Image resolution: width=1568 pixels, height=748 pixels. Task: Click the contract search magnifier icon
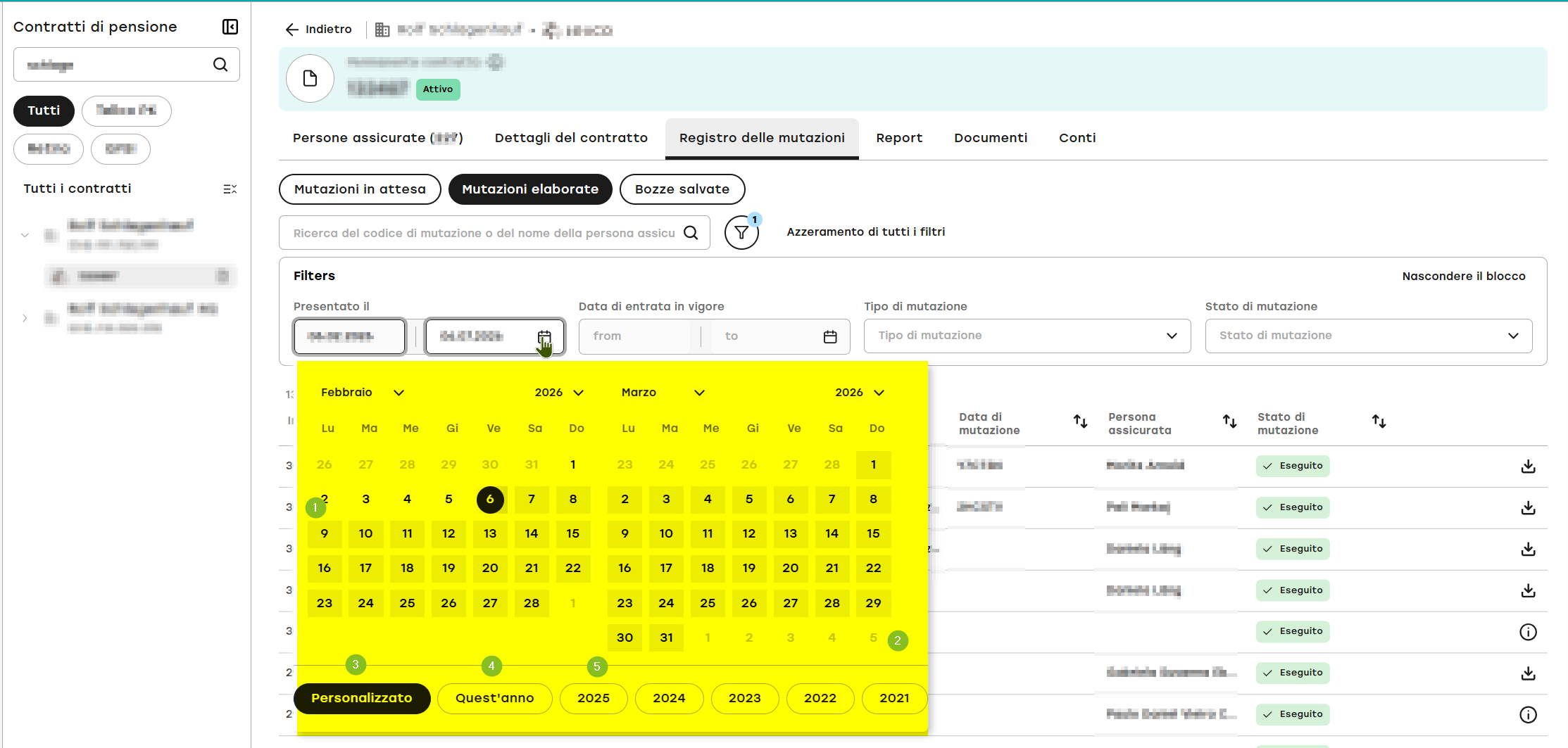[220, 65]
